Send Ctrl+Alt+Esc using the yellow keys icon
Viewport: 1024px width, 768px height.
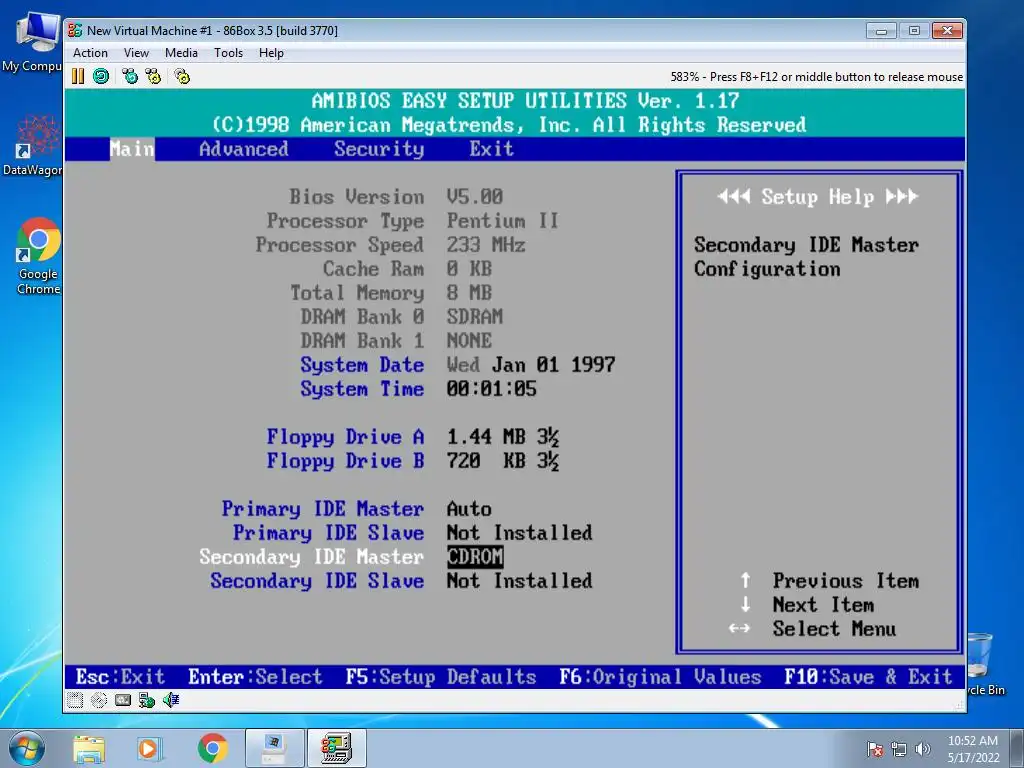153,76
